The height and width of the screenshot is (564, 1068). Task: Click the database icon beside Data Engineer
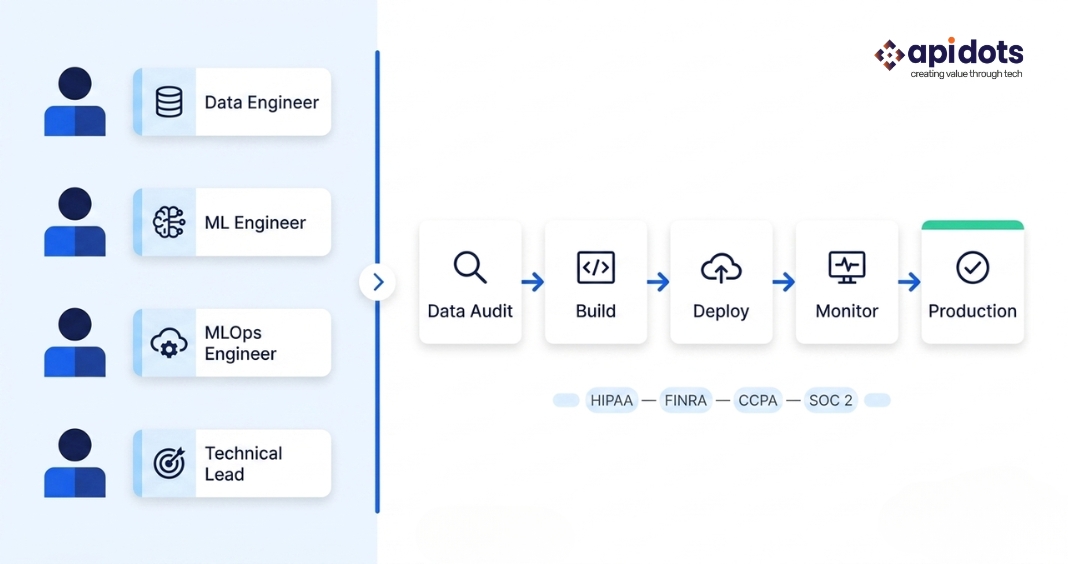click(169, 102)
